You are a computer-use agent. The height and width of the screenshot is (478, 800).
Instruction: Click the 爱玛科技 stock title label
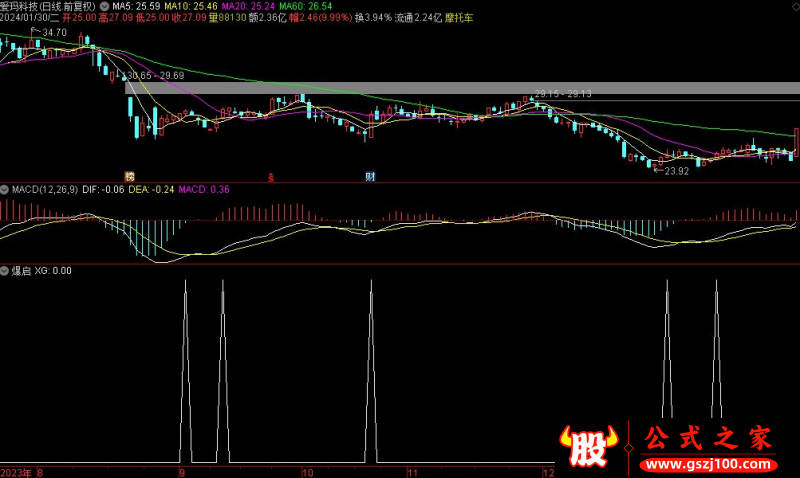click(25, 6)
